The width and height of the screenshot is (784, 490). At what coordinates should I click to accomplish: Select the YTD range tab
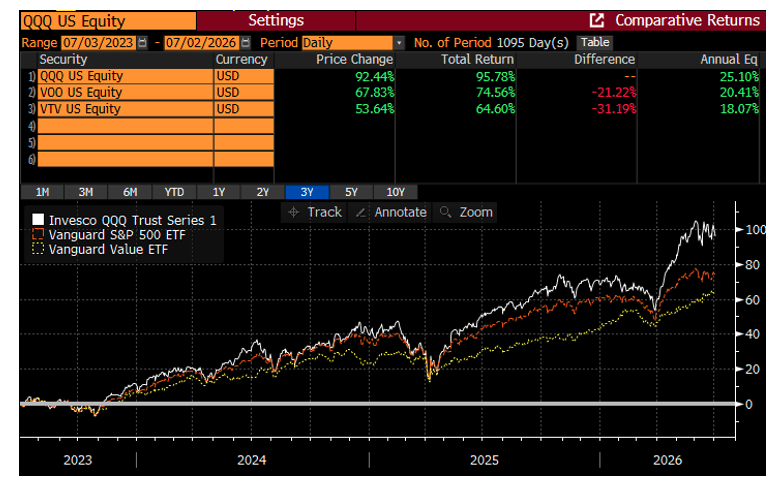[x=174, y=192]
